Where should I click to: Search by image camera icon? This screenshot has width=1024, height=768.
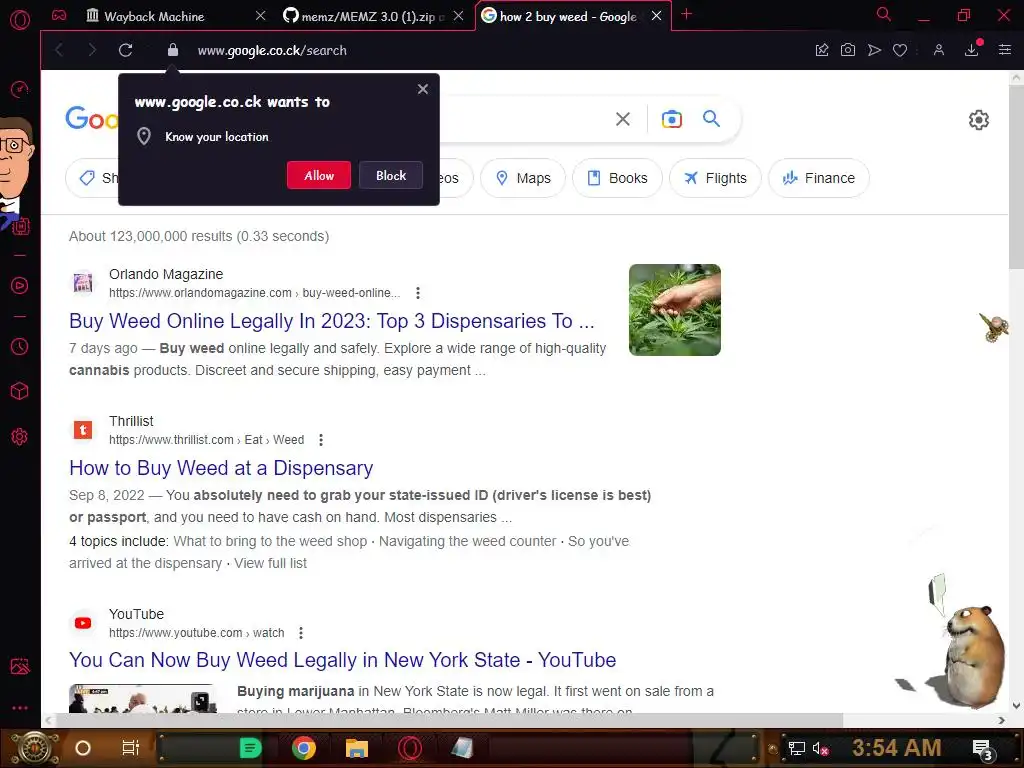671,119
